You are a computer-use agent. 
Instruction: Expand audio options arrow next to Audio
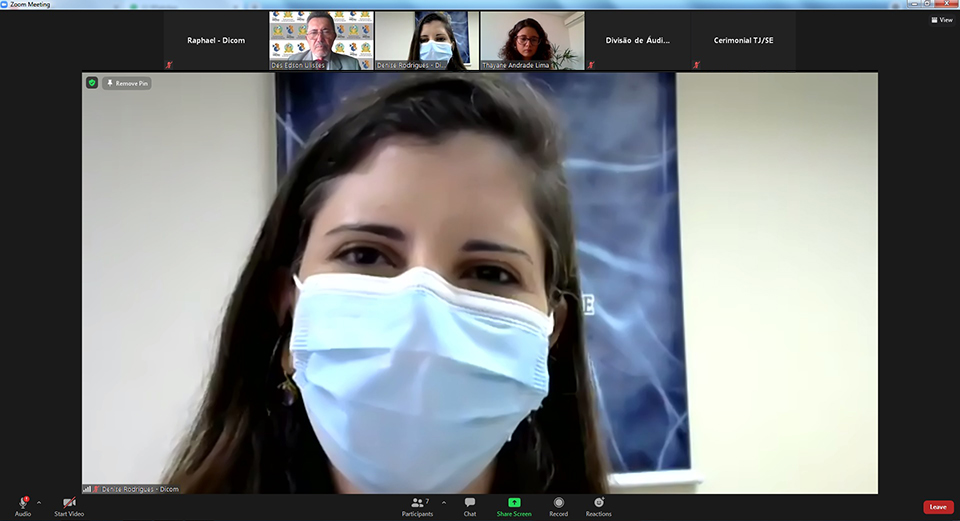pyautogui.click(x=39, y=502)
